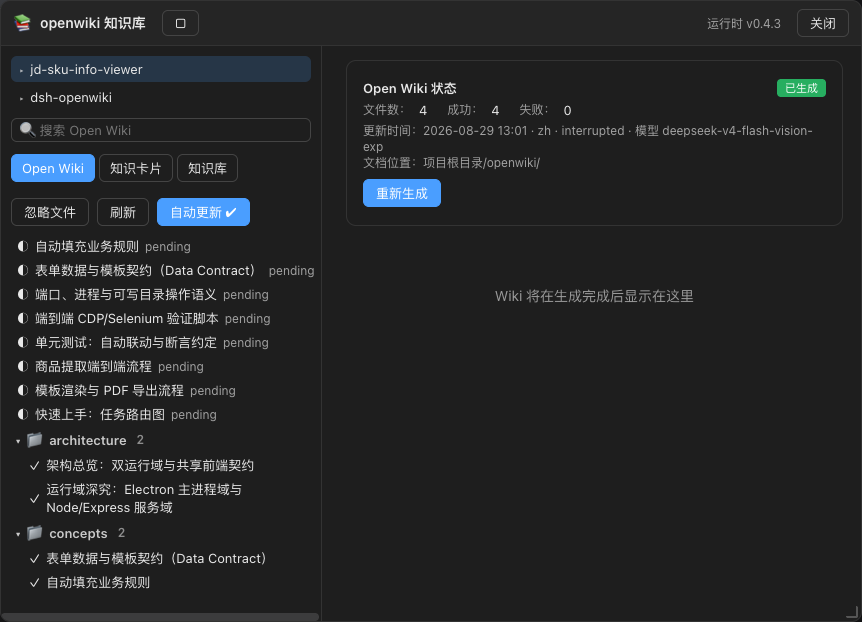Viewport: 862px width, 622px height.
Task: Collapse the concepts folder arrow
Action: pos(18,534)
